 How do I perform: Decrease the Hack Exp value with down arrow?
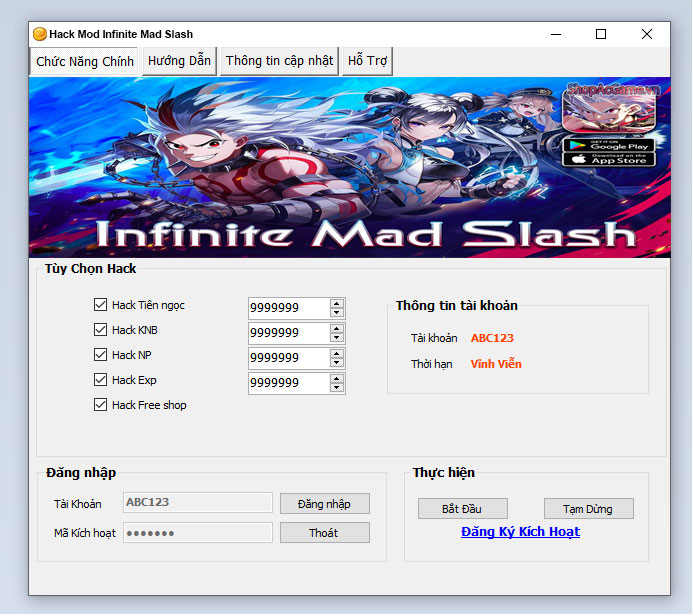(337, 388)
